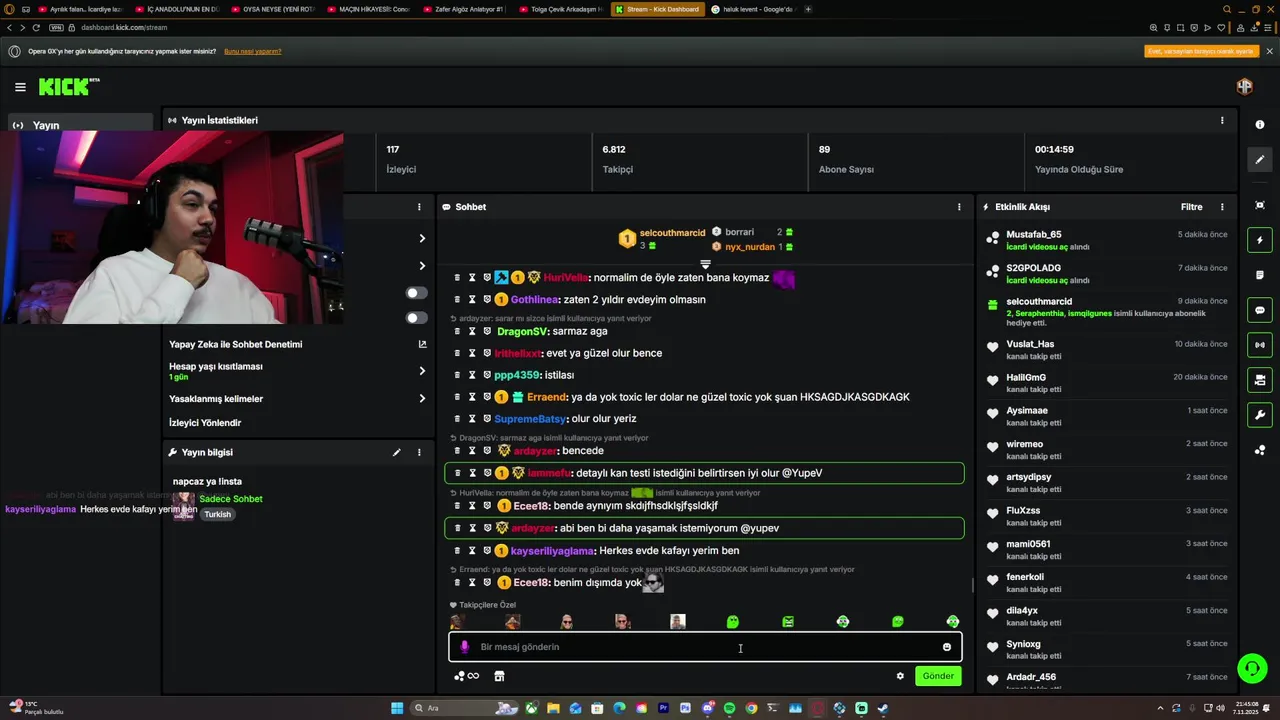Time out SupremeBatsy with the hourglass icon
The image size is (1280, 720).
pos(472,418)
